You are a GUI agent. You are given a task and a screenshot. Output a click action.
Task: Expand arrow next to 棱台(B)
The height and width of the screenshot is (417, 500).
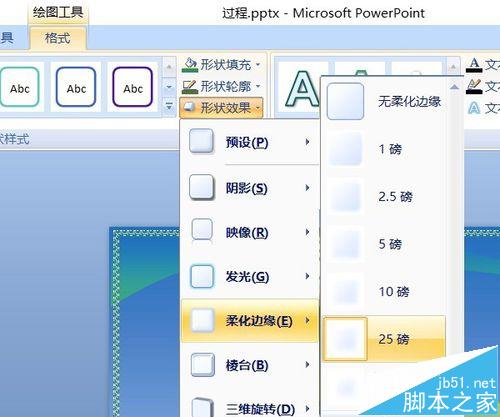click(x=307, y=365)
